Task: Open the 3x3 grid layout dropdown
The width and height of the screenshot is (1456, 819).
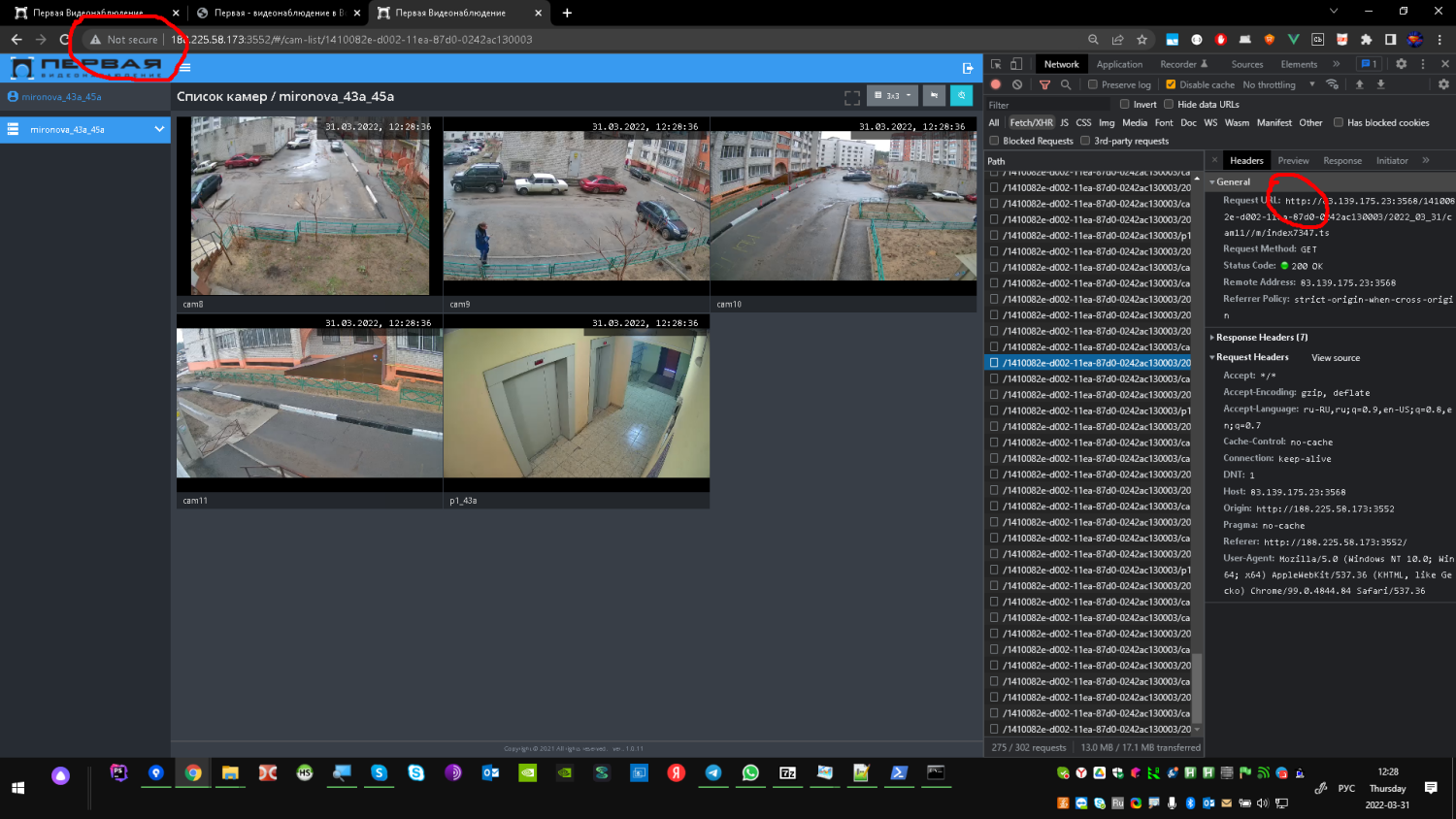Action: (892, 95)
